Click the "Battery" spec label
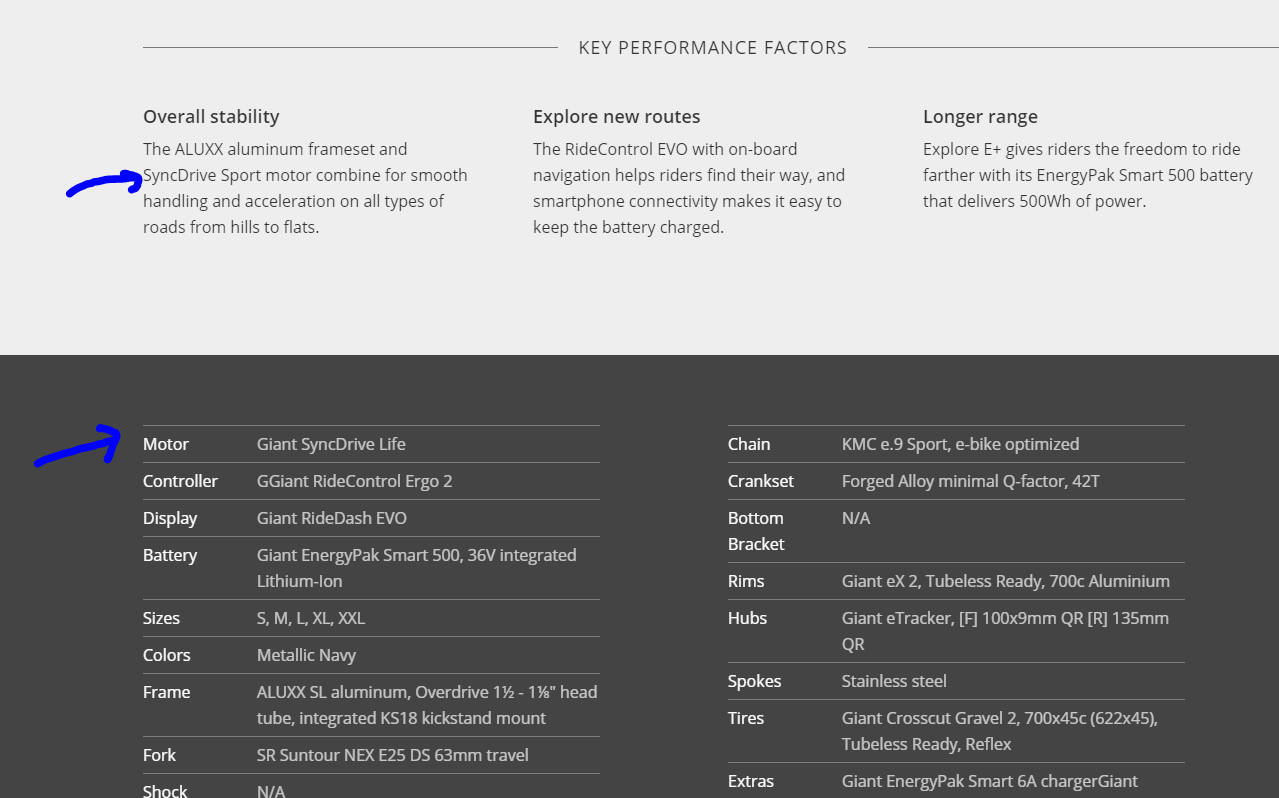The height and width of the screenshot is (798, 1279). pos(170,555)
